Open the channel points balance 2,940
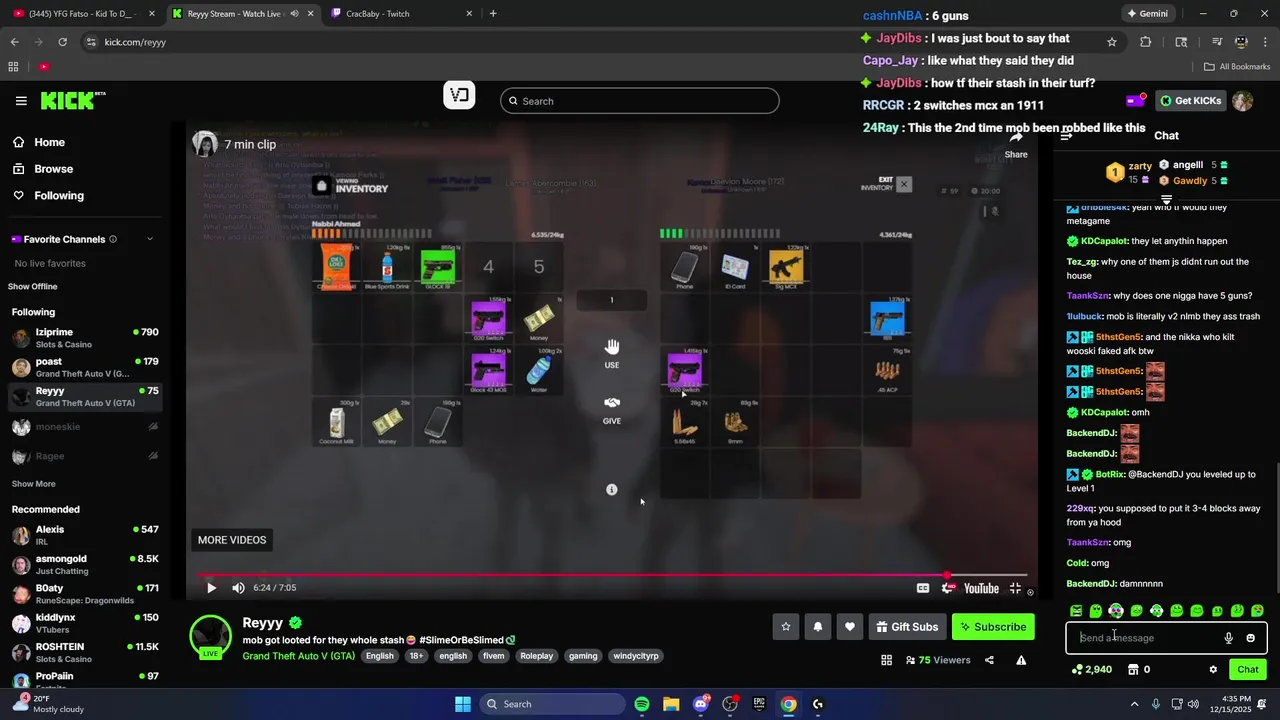 point(1091,669)
